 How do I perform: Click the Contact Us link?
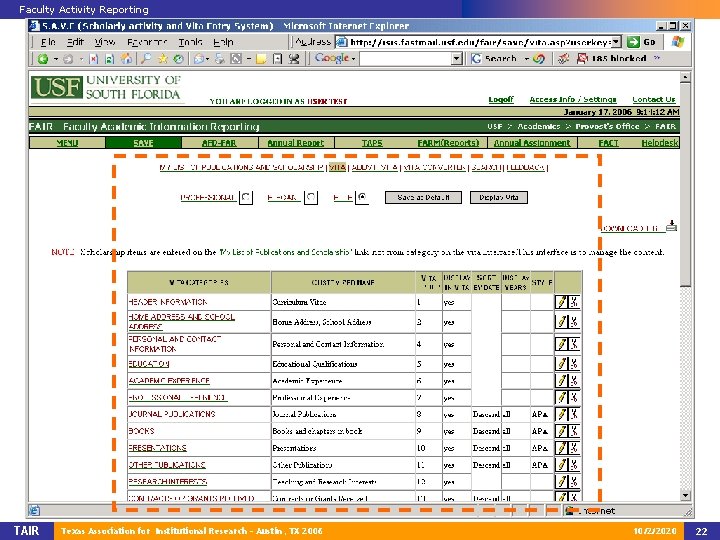click(x=653, y=99)
